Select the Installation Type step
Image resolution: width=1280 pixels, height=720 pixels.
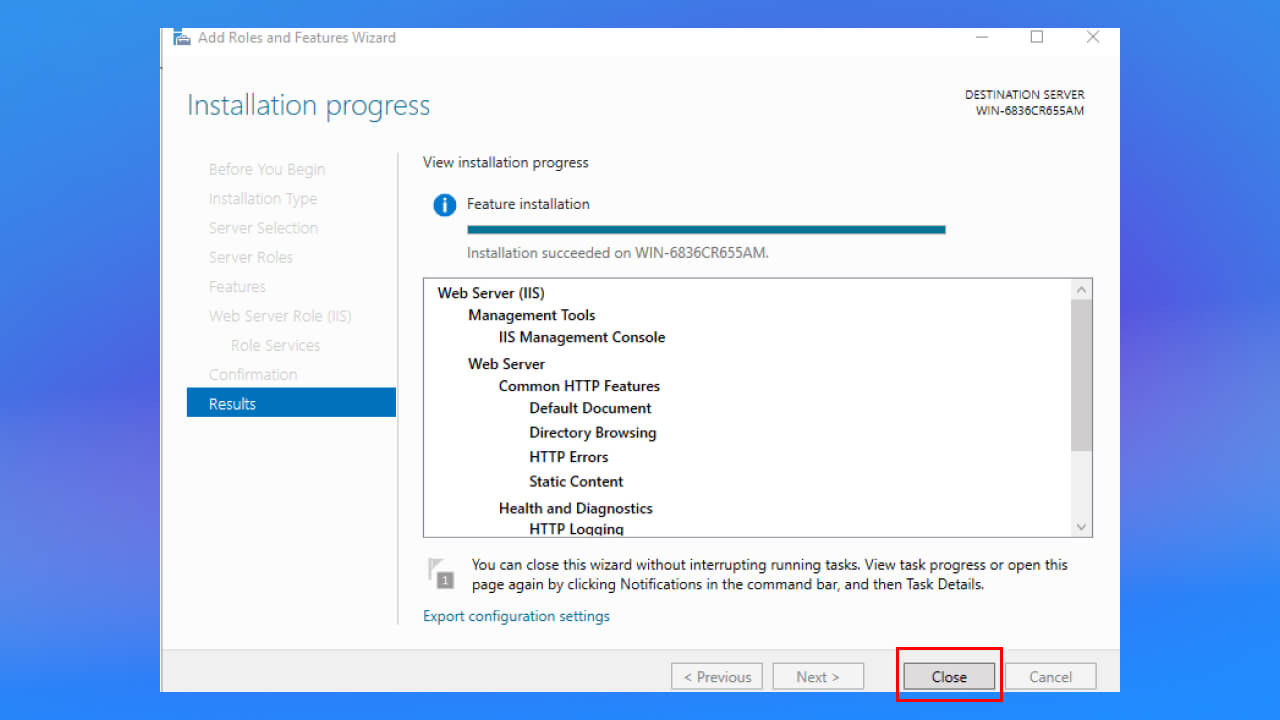[263, 199]
